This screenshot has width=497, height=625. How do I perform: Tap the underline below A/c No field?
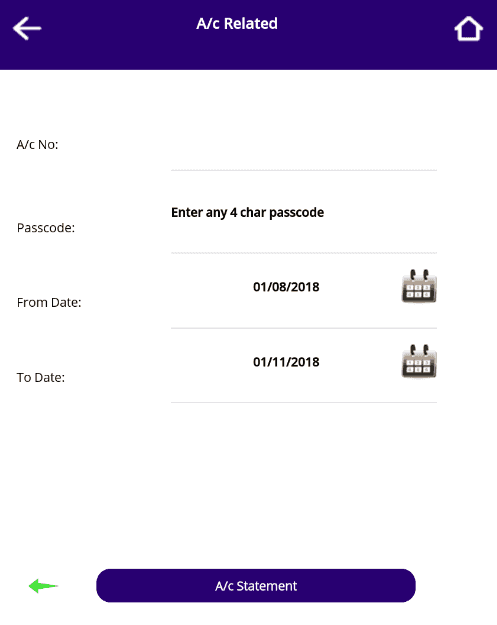304,170
